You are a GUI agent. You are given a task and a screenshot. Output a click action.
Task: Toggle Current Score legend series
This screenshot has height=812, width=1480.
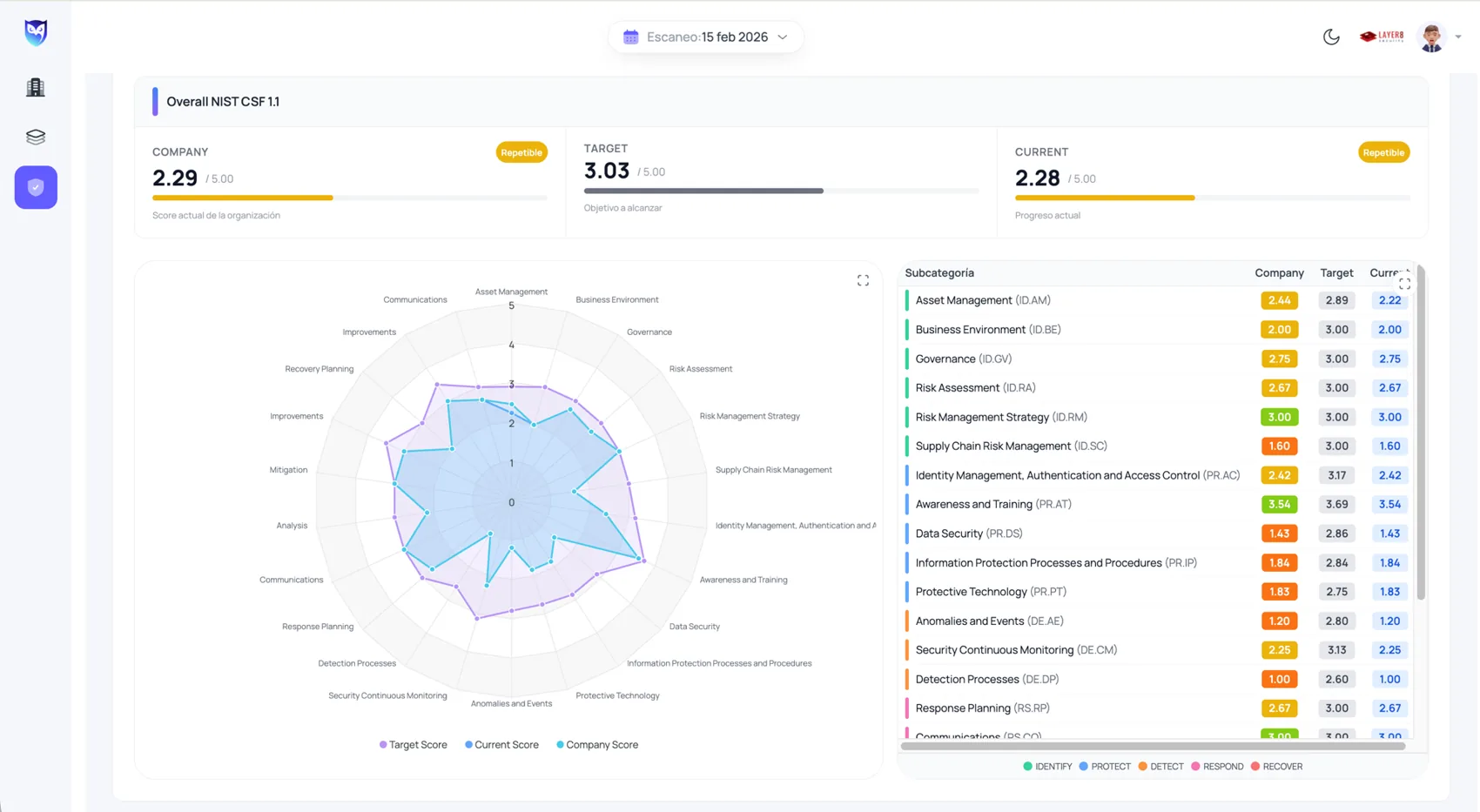click(501, 745)
